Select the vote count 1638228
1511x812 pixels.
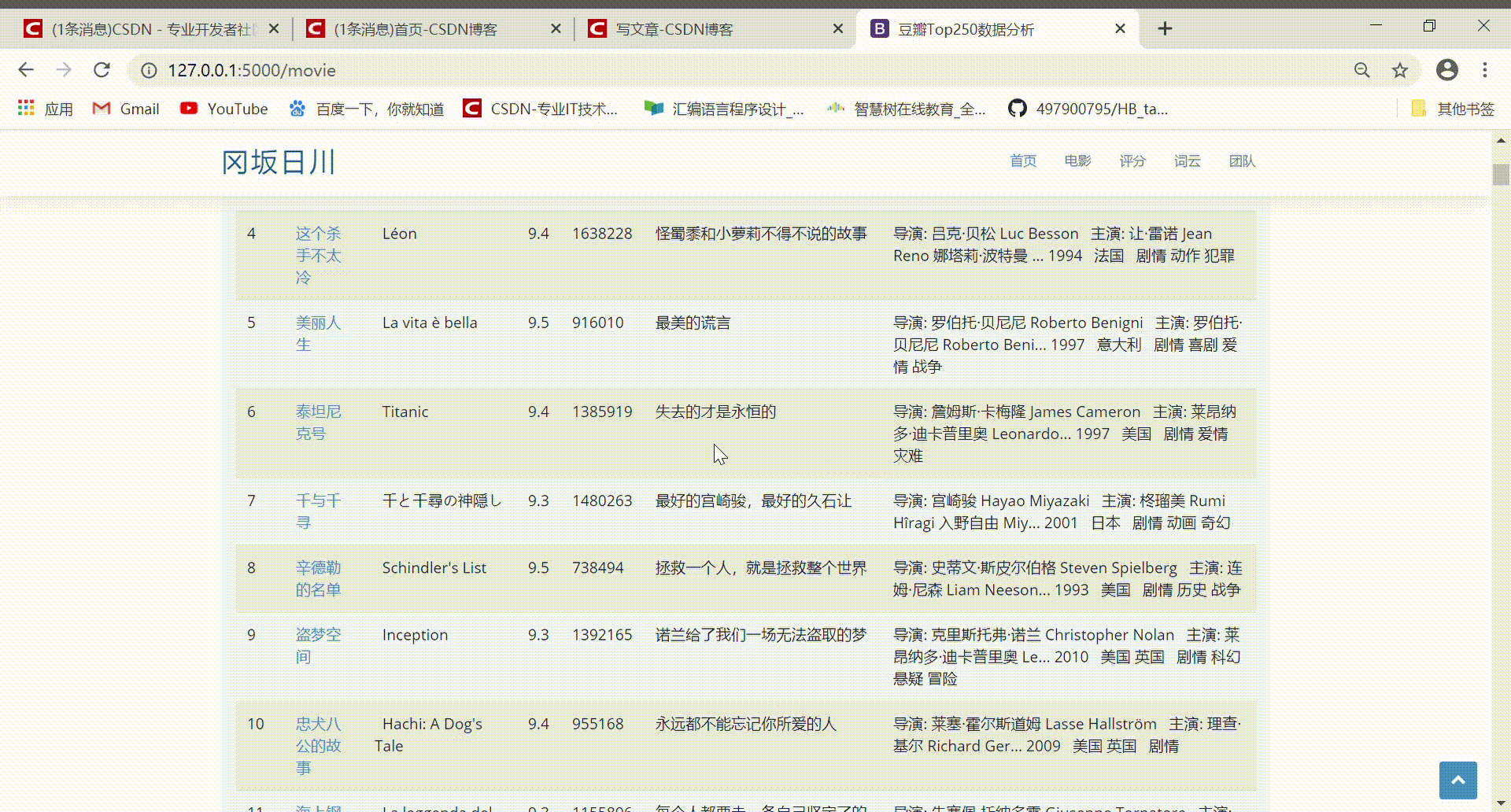(602, 234)
